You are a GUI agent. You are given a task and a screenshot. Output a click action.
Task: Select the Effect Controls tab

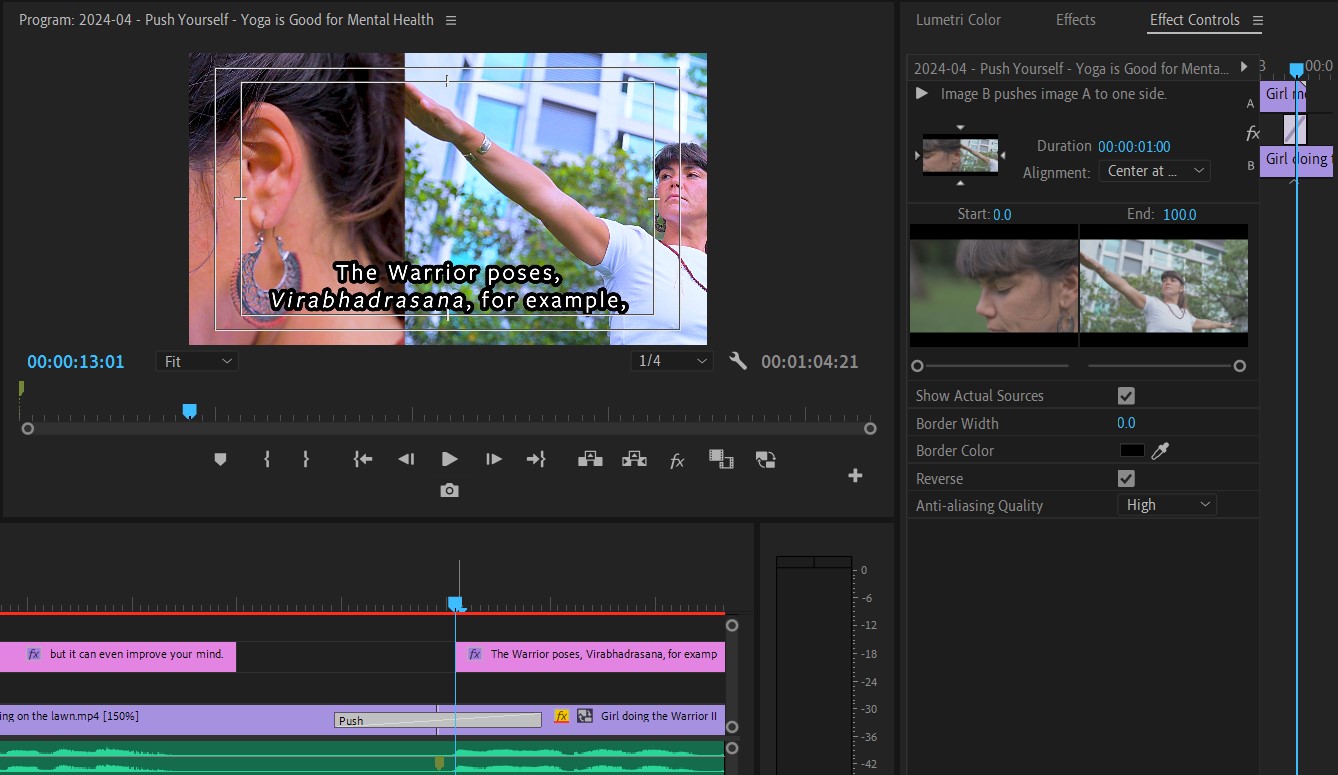tap(1194, 20)
